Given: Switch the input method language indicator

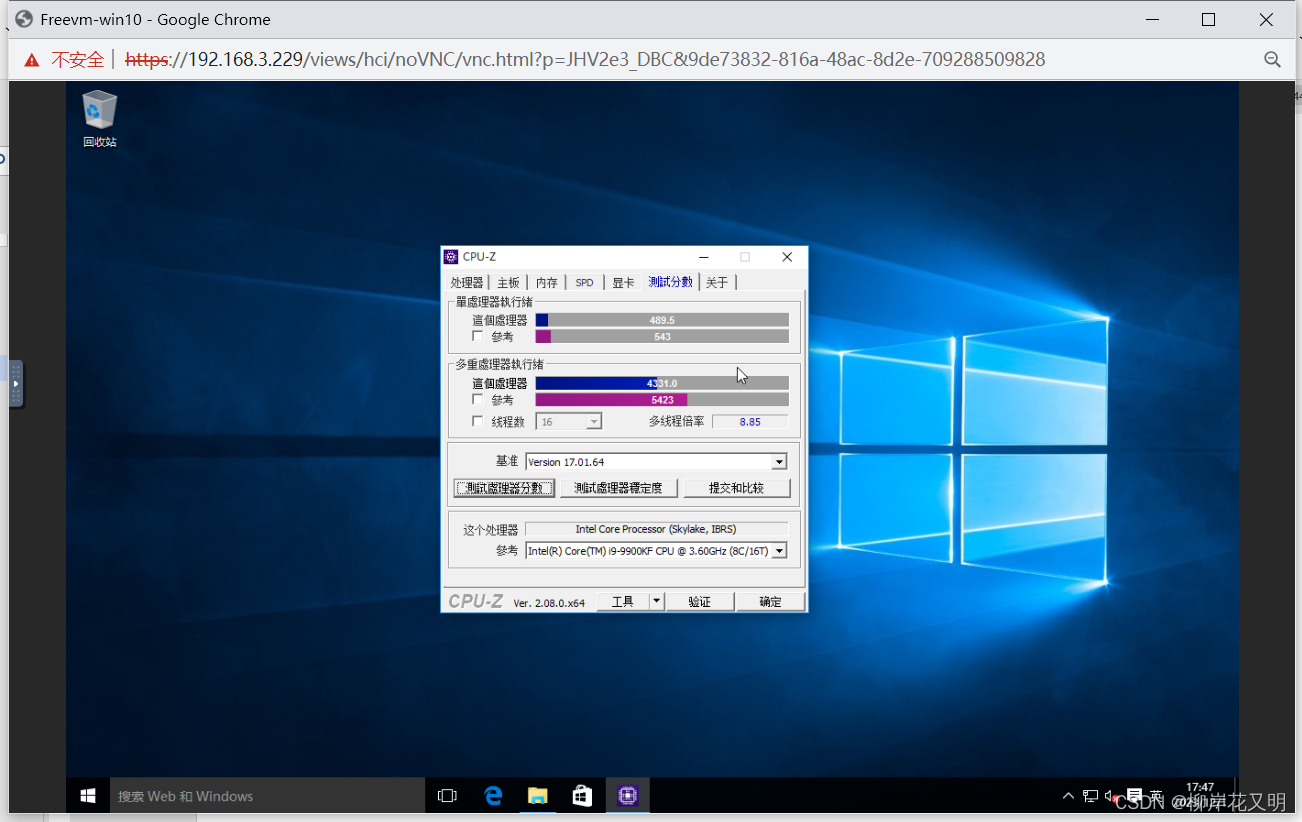Looking at the screenshot, I should 1156,796.
